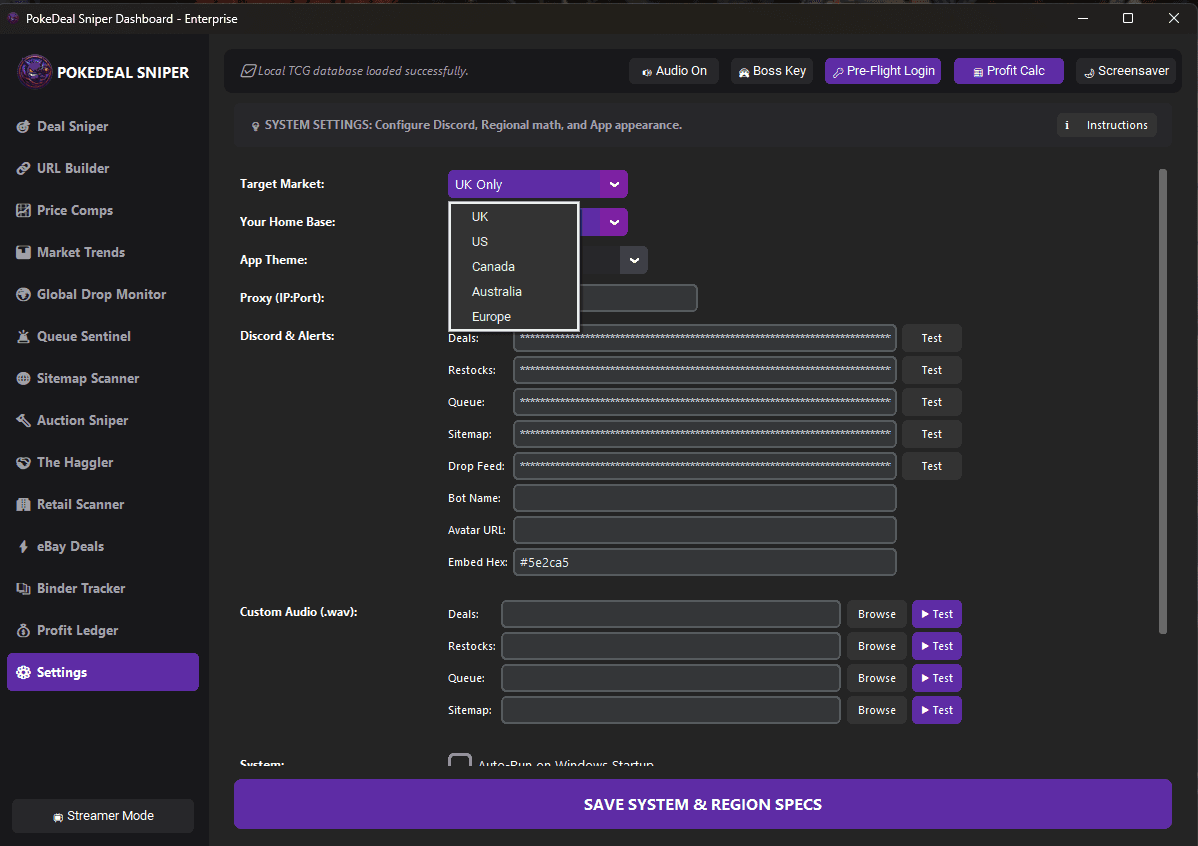The width and height of the screenshot is (1198, 846).
Task: Click the Binder Tracker icon
Action: pyautogui.click(x=24, y=589)
